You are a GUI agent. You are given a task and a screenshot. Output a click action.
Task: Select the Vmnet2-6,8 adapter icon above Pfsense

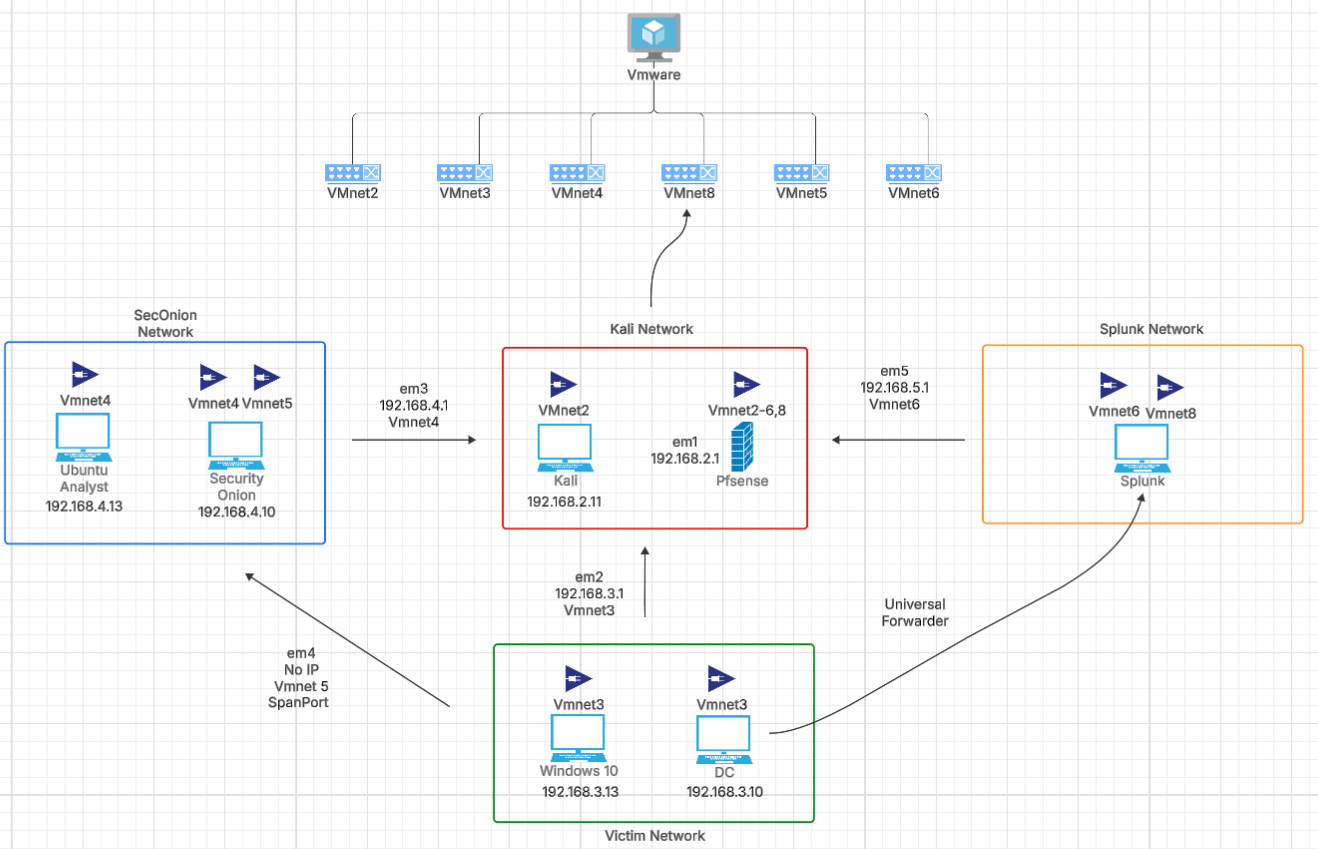(746, 385)
